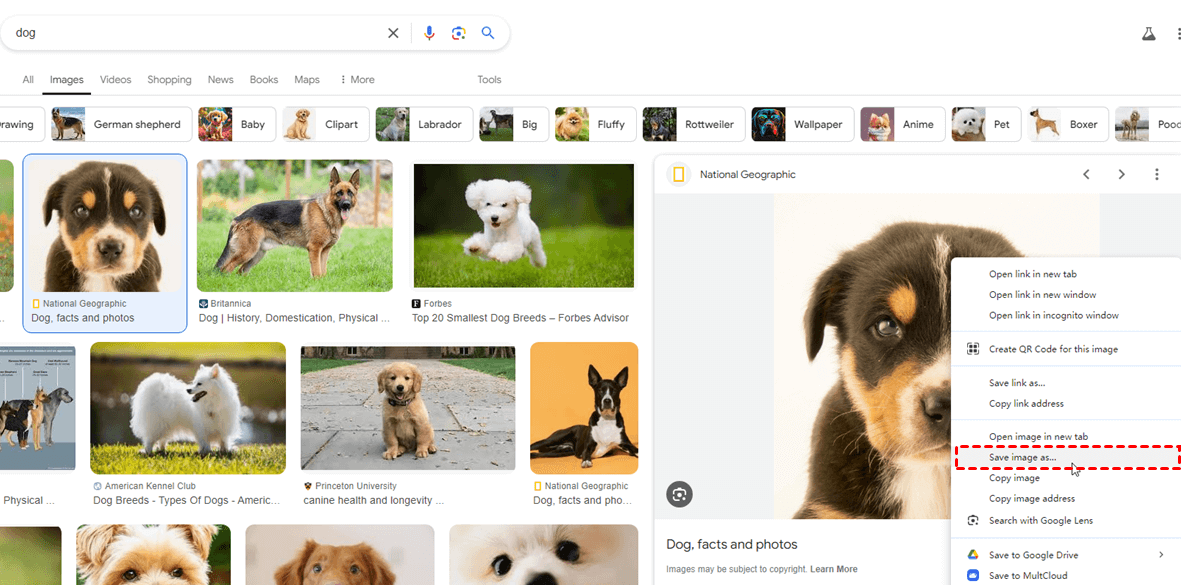Click the Lens search overlay button on preview image

(679, 494)
